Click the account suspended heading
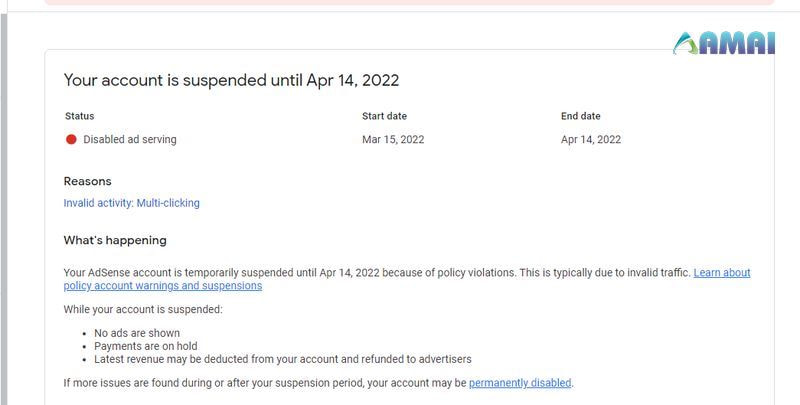 tap(231, 80)
